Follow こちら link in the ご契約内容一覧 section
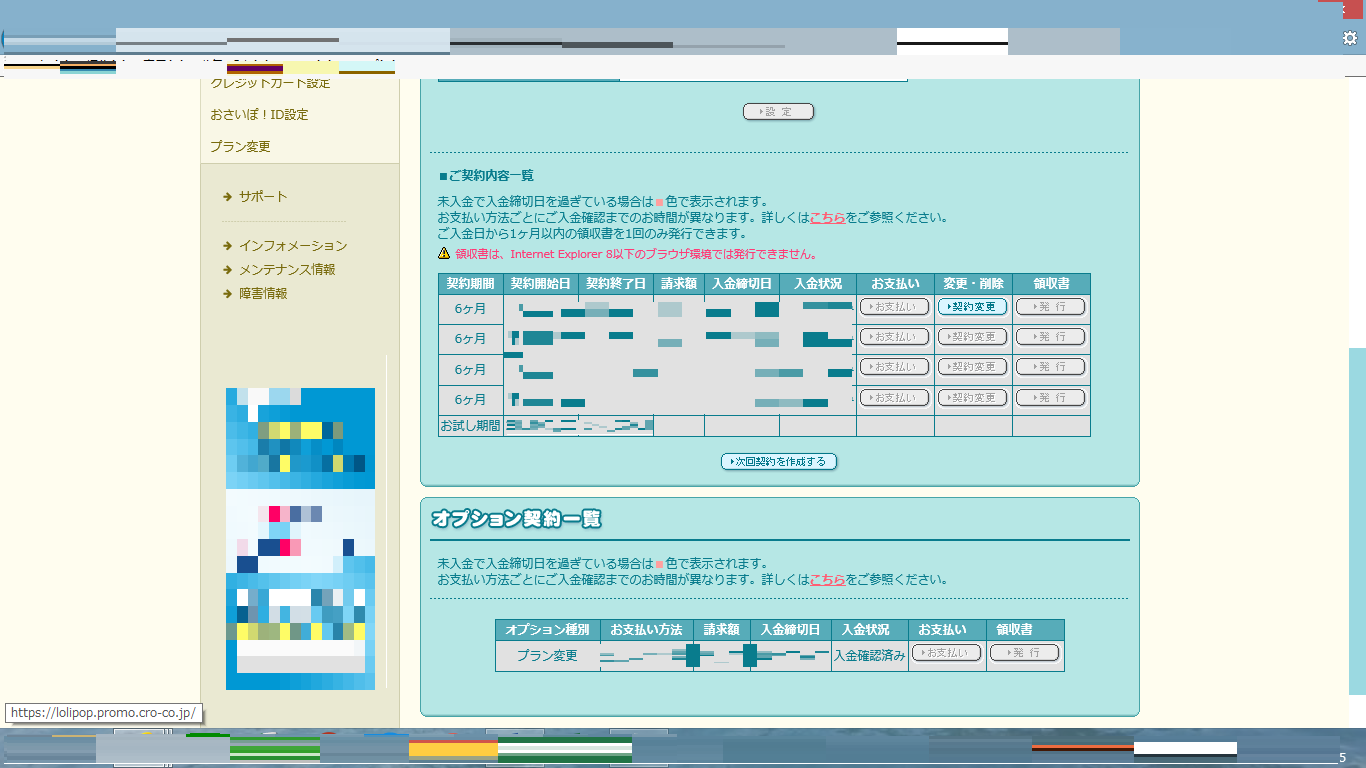 pyautogui.click(x=827, y=218)
